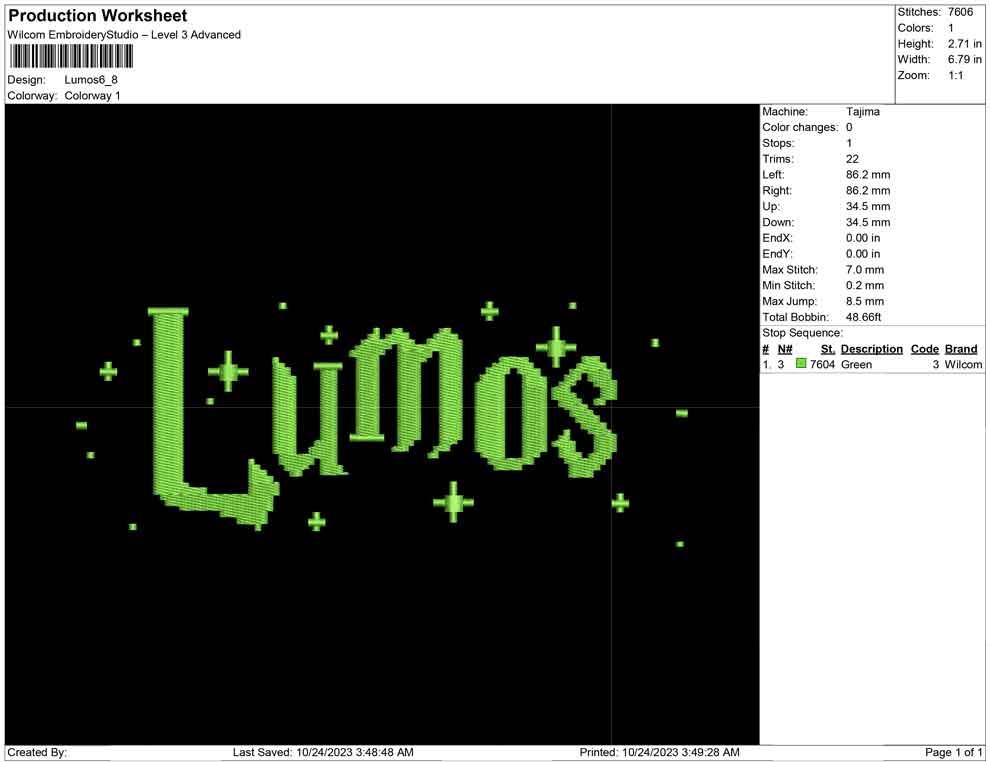Click the 'Up:' value '34.5 mm'
990x762 pixels.
click(868, 206)
